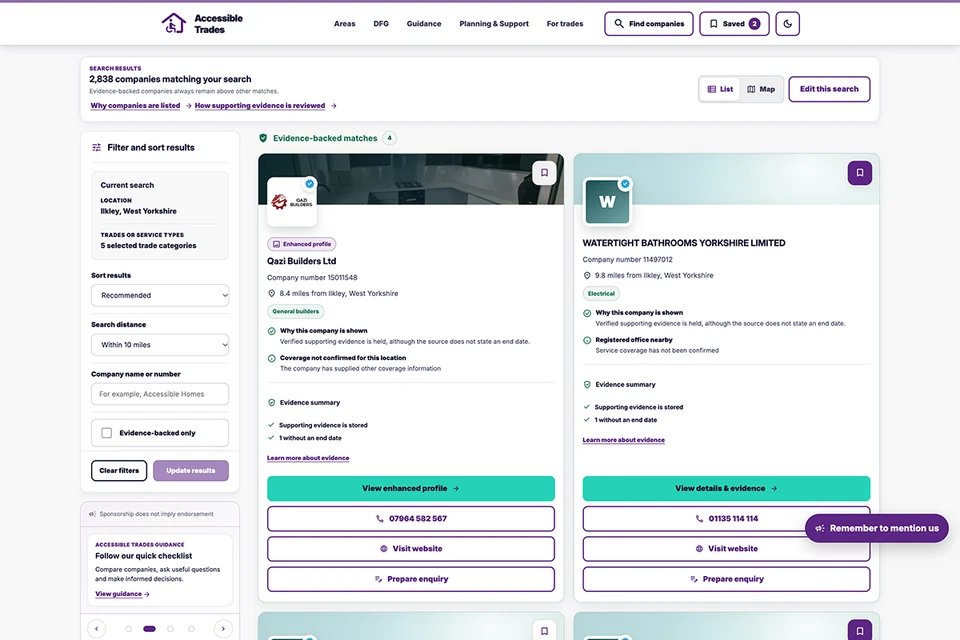Switch to List view
This screenshot has width=960, height=640.
point(720,89)
